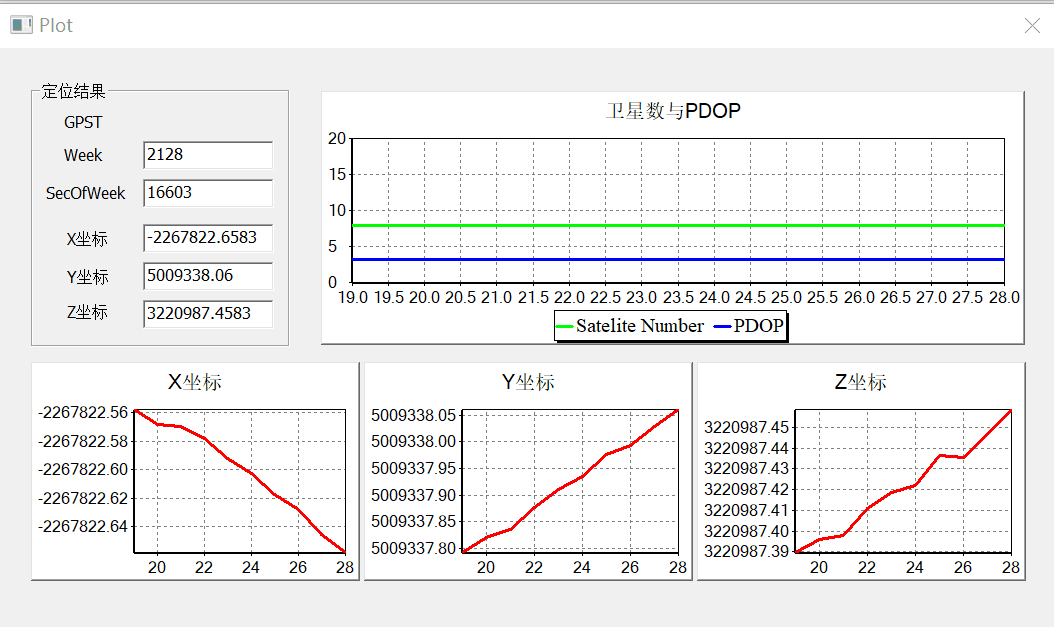The image size is (1054, 627).
Task: Click the Z坐标 chart title
Action: pos(860,382)
